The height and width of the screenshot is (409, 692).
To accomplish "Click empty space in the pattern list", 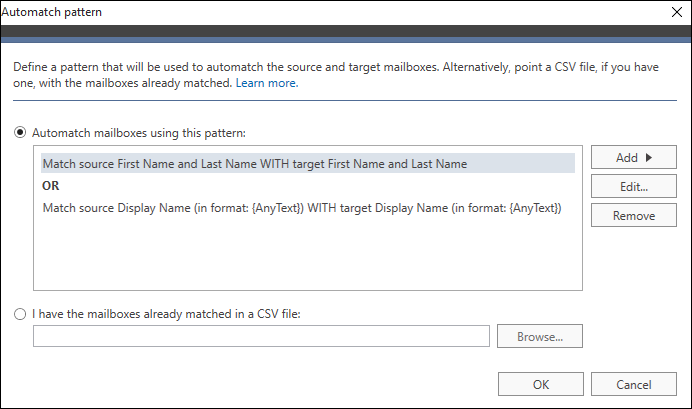I will click(x=308, y=256).
